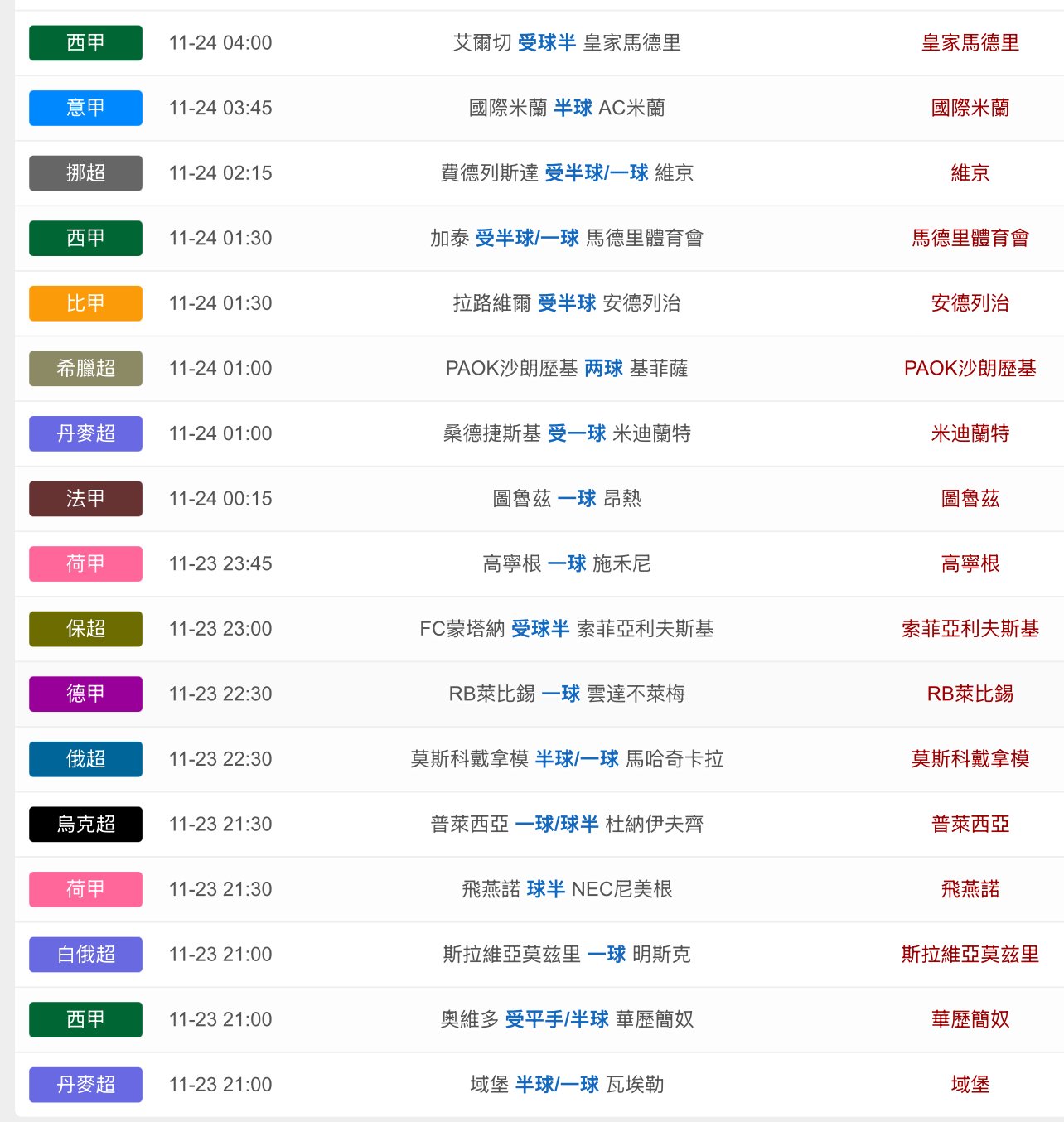This screenshot has height=1122, width=1064.
Task: Click 受平手/半球 handicap in 奧維多 match
Action: (x=557, y=1020)
